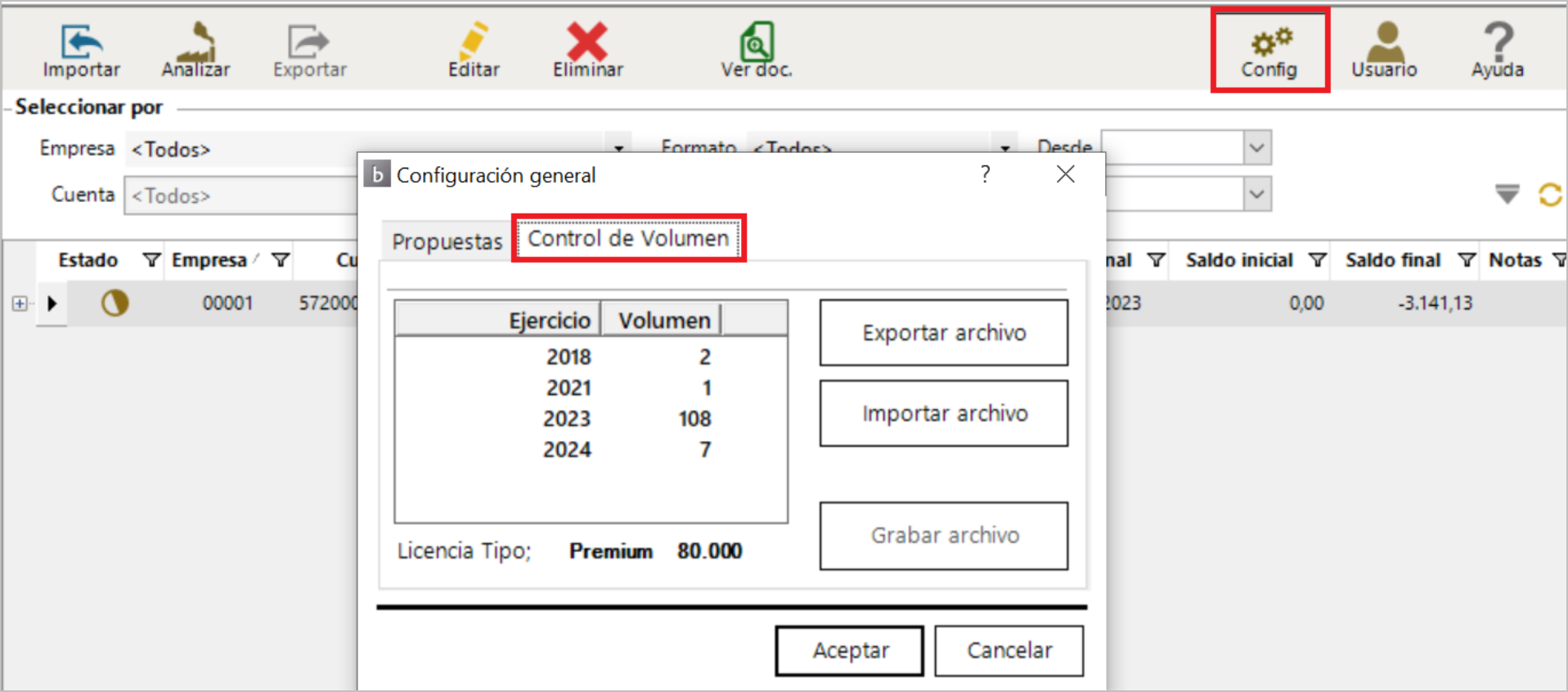Filter the Empresa column
This screenshot has height=692, width=1568.
coord(281,260)
